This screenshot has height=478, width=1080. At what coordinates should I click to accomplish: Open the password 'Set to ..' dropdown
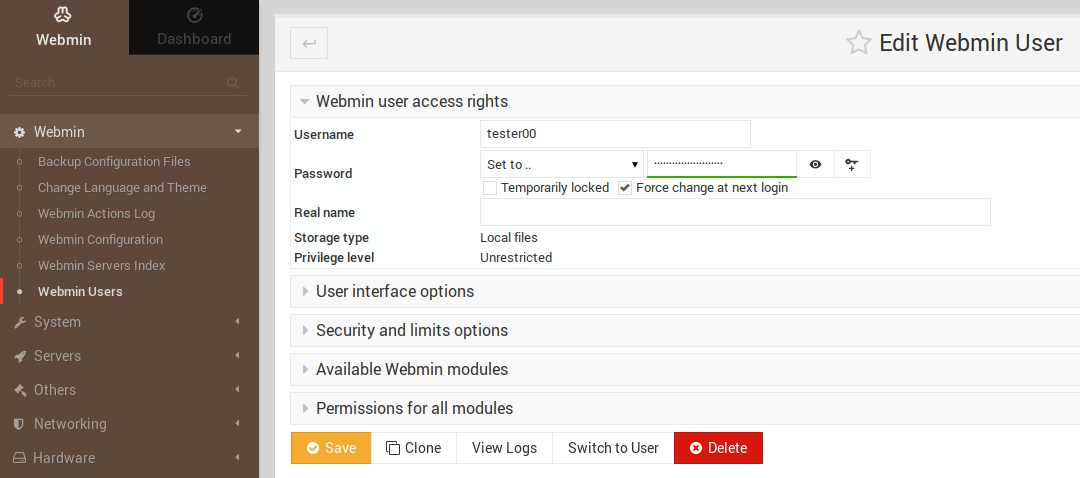pyautogui.click(x=562, y=164)
